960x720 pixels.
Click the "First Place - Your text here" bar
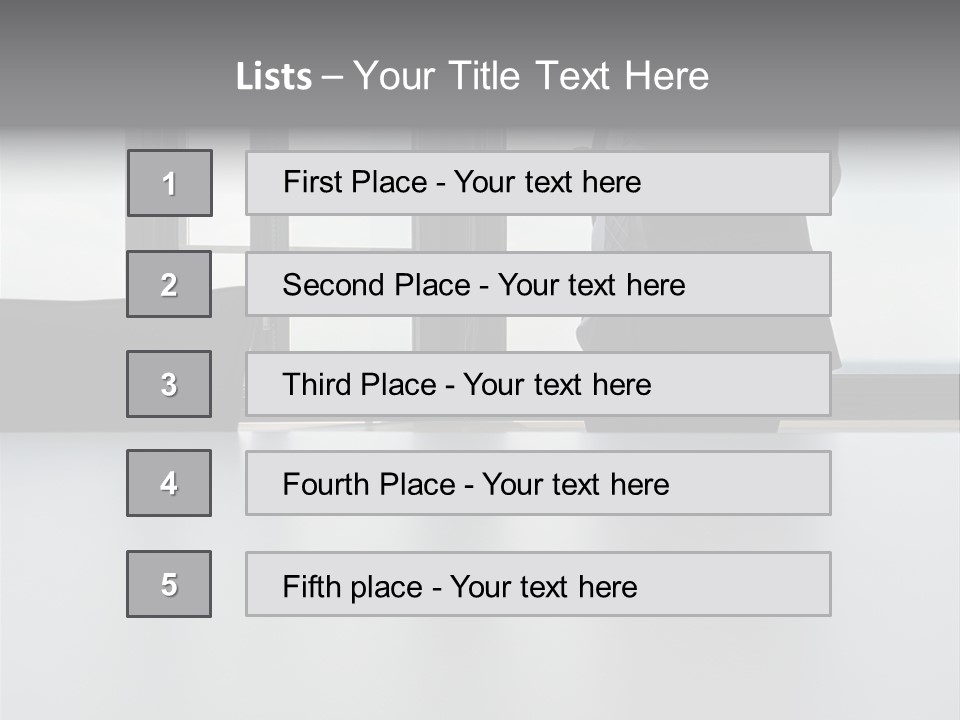[x=538, y=183]
